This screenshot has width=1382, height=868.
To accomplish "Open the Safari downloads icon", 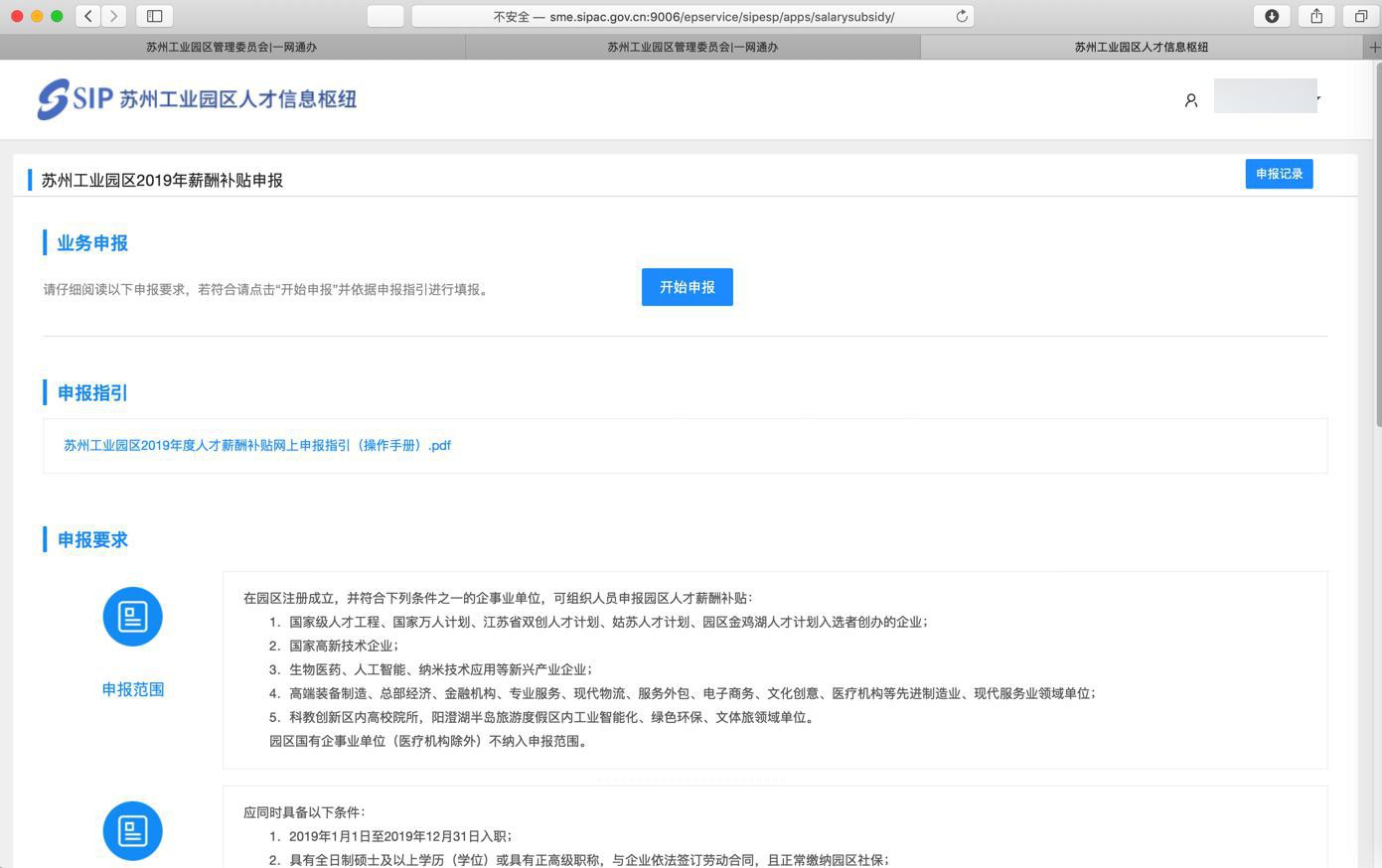I will coord(1272,16).
